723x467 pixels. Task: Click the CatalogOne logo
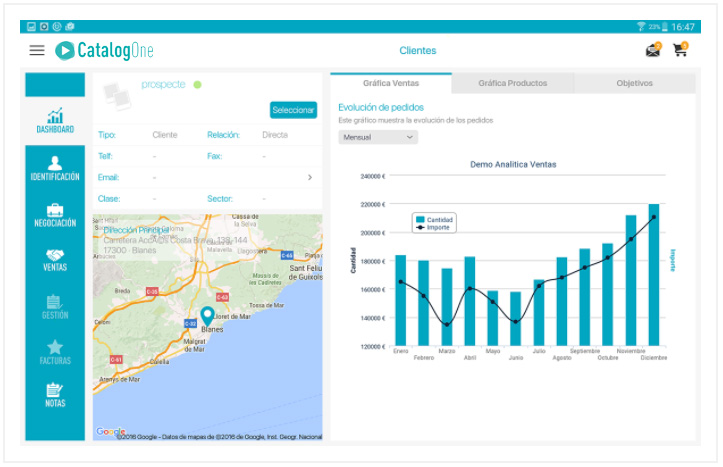point(104,50)
